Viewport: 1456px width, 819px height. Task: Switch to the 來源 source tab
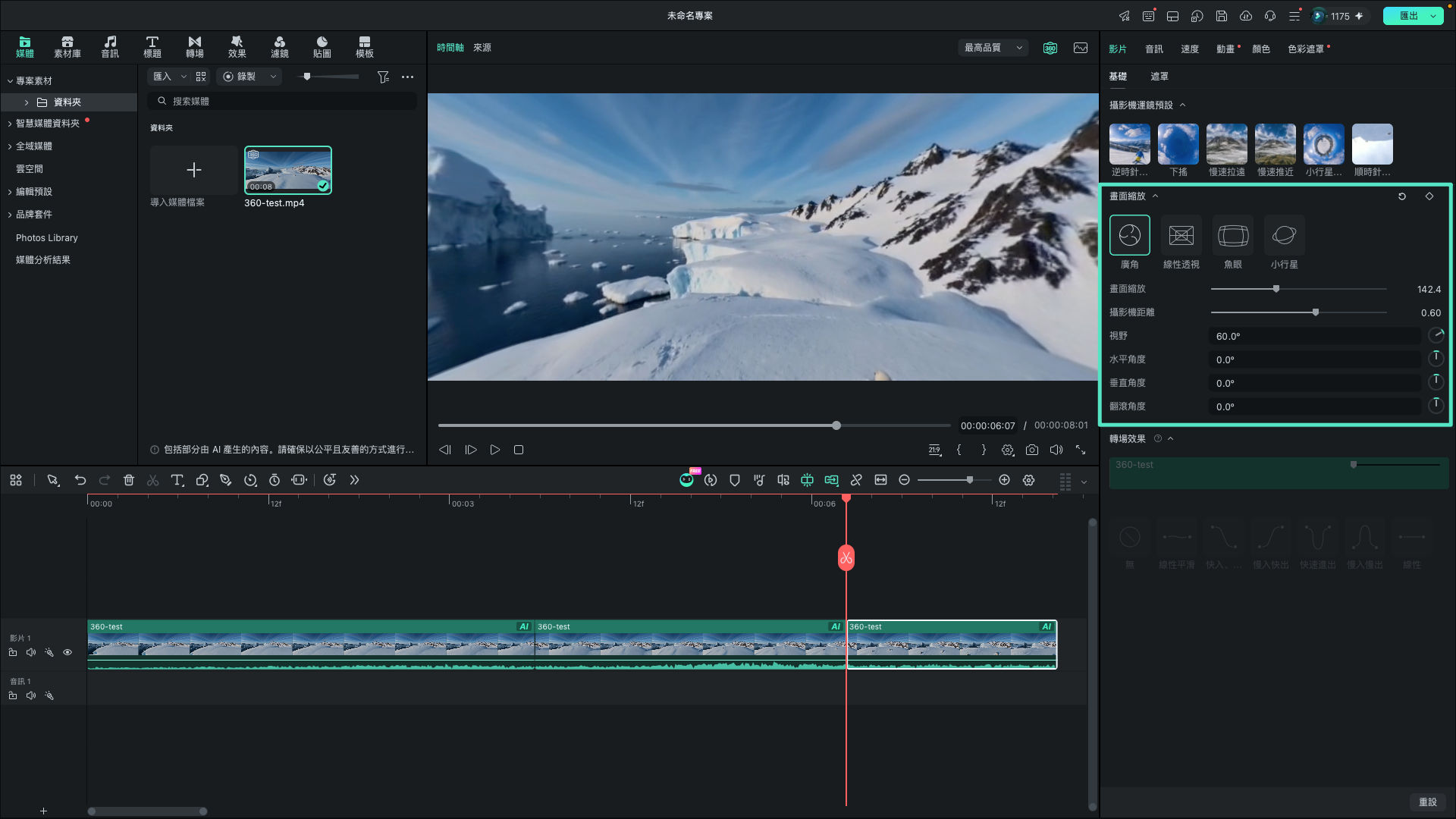pos(482,48)
